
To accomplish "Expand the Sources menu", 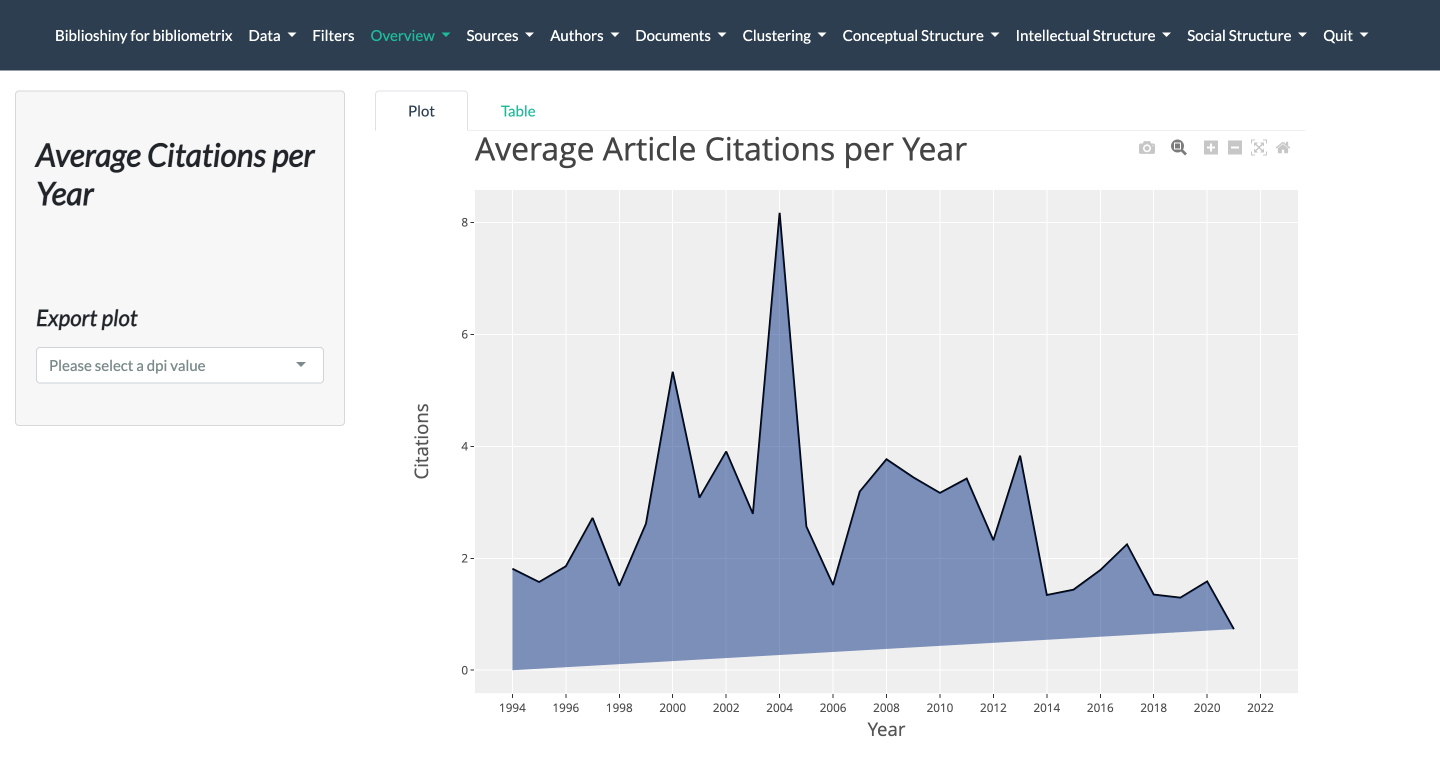I will coord(500,35).
